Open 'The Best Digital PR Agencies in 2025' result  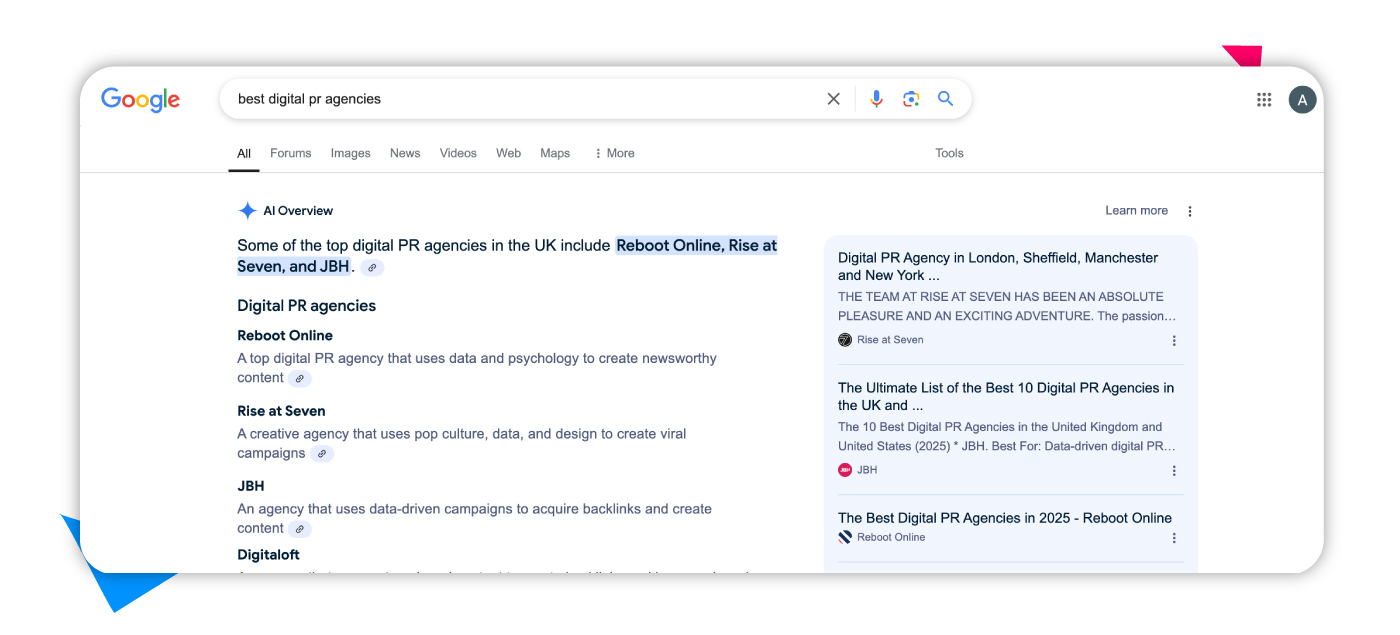(x=1005, y=518)
